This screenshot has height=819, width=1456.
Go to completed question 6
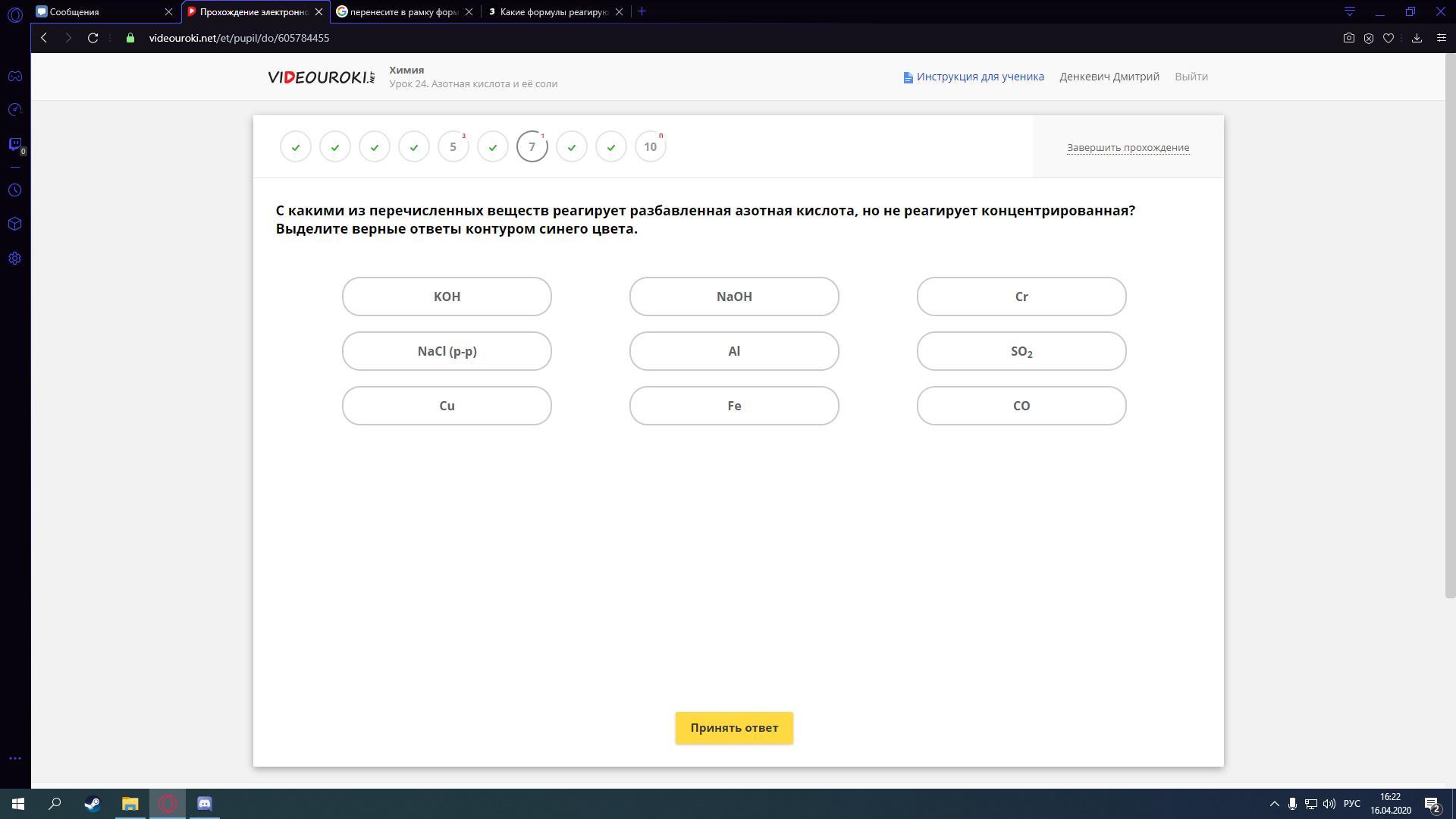493,147
